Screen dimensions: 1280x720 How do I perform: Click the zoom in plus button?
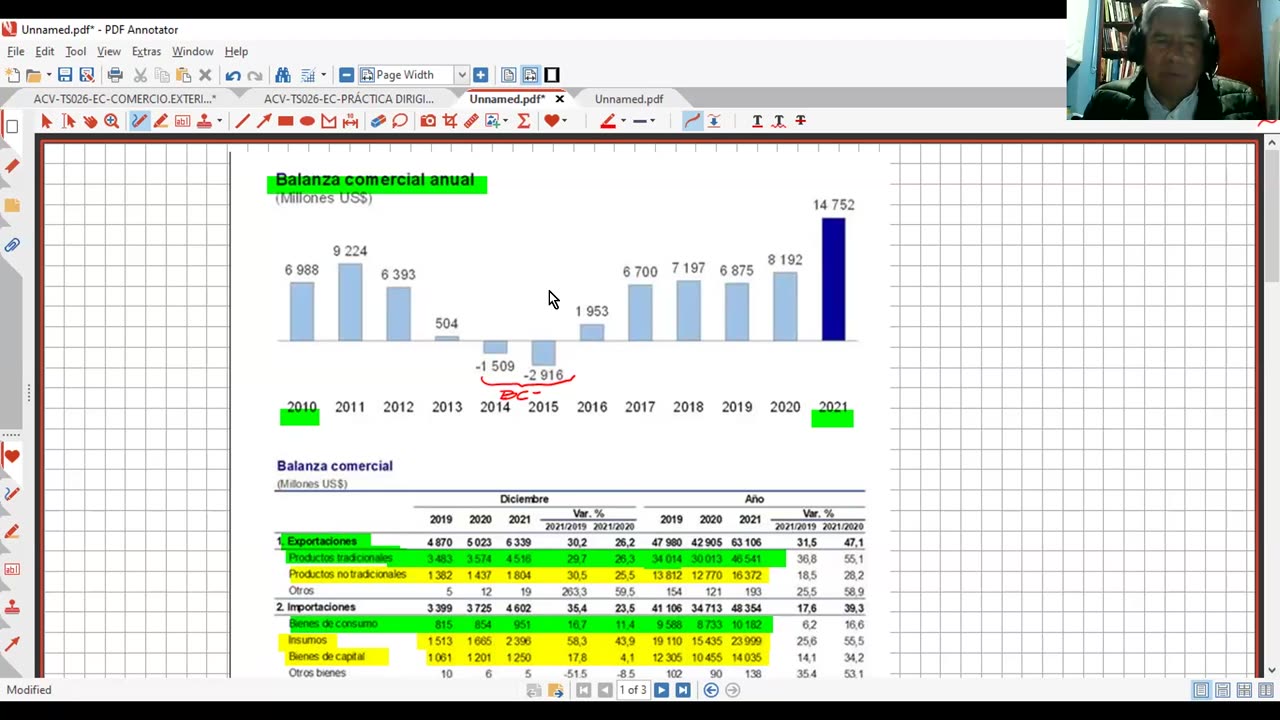point(480,75)
